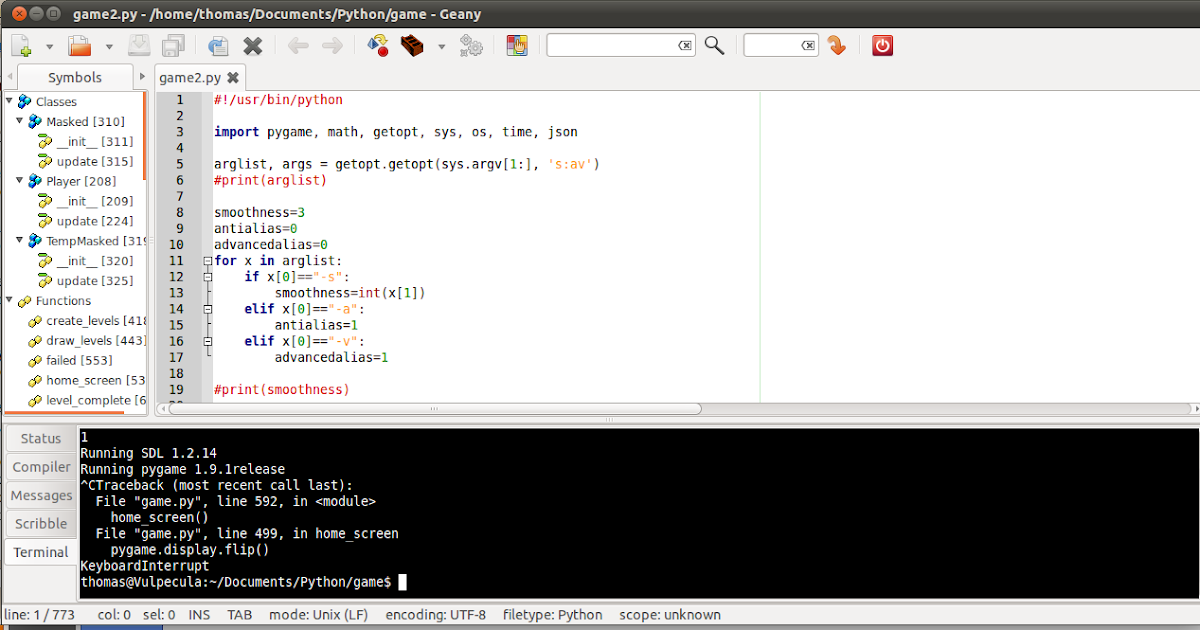Build the current file with the brick icon
Image resolution: width=1200 pixels, height=630 pixels.
tap(410, 45)
